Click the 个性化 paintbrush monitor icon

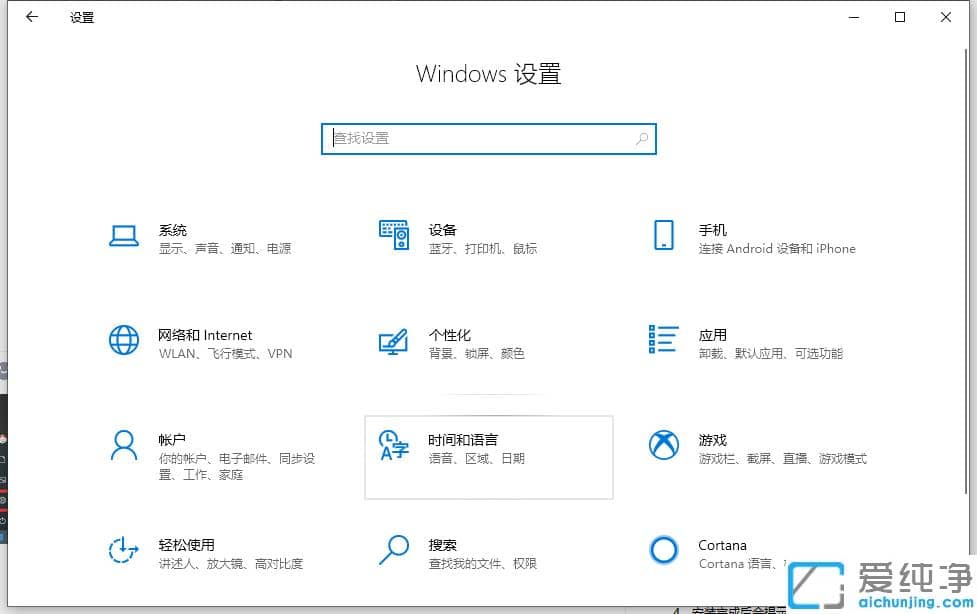394,340
